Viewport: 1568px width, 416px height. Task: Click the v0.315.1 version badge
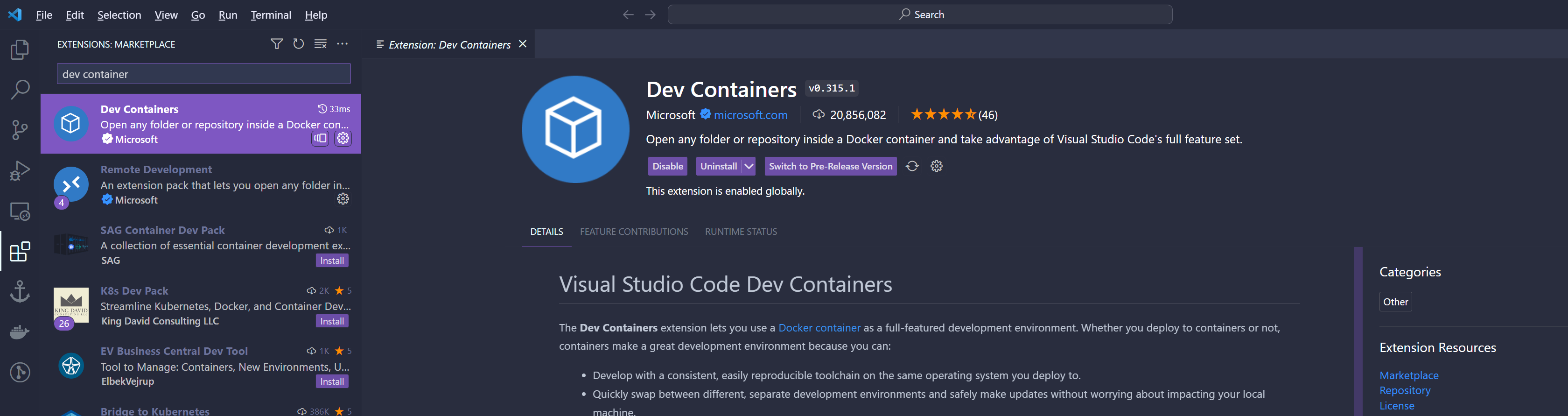(832, 88)
